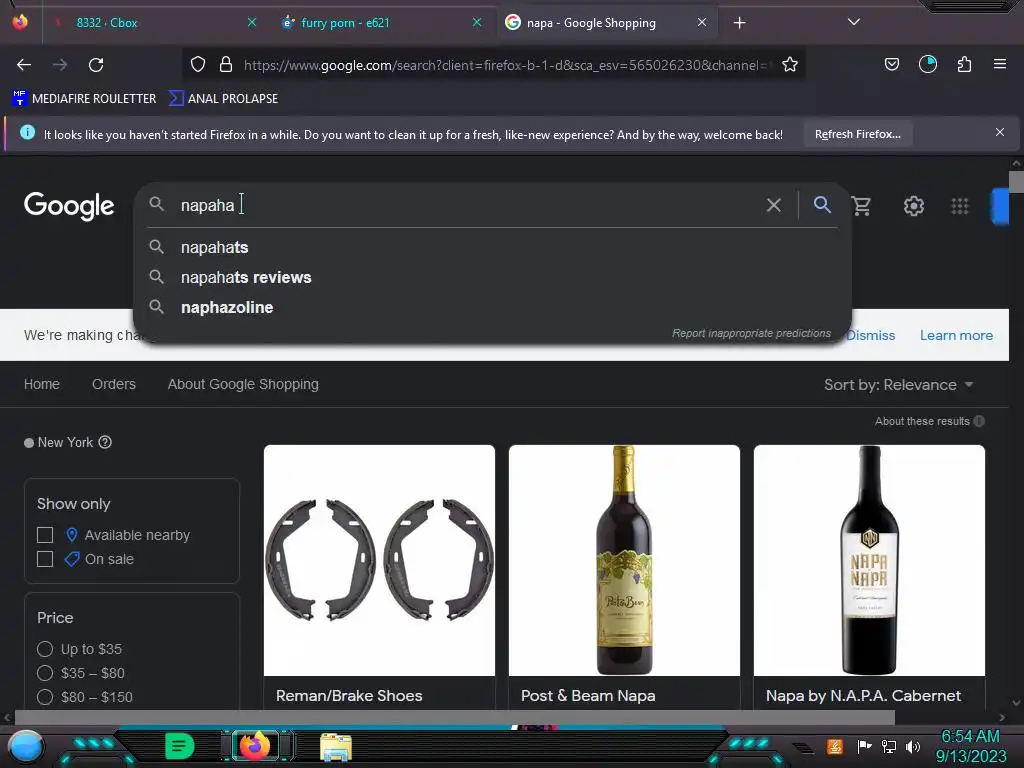Open the Google apps grid icon
This screenshot has width=1024, height=768.
coord(959,206)
